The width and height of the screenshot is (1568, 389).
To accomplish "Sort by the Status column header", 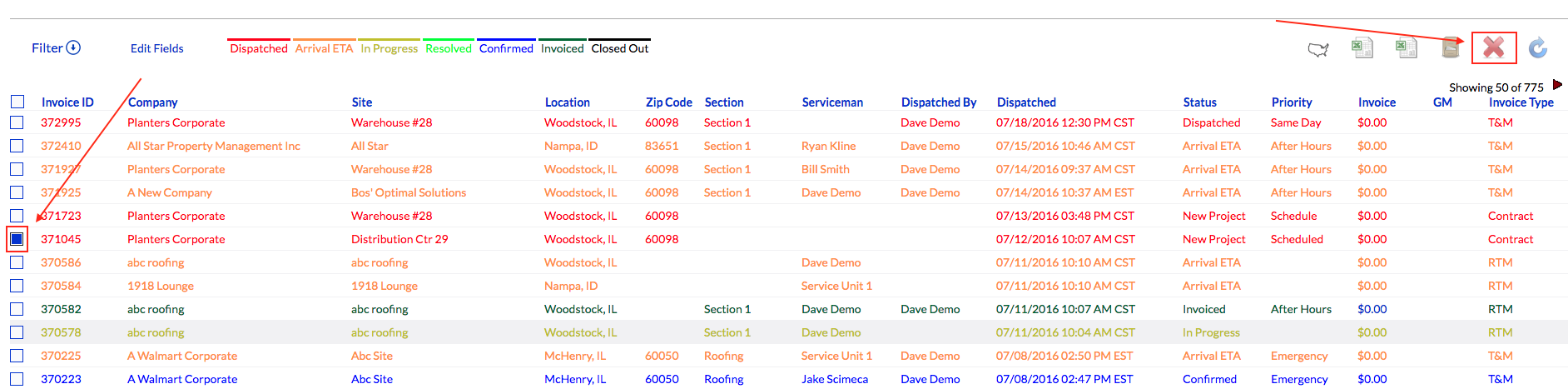I will 1200,102.
